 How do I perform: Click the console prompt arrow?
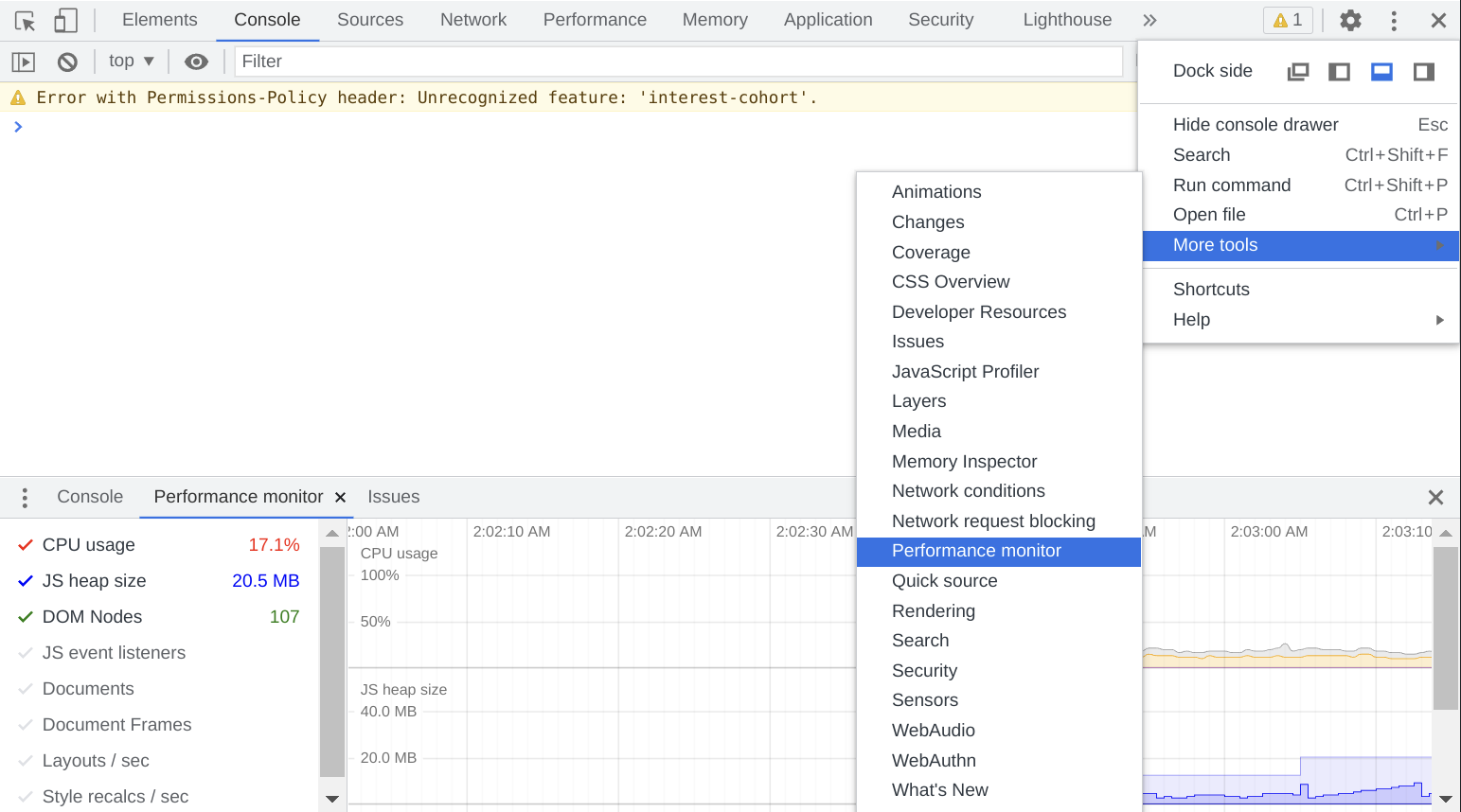pos(18,127)
